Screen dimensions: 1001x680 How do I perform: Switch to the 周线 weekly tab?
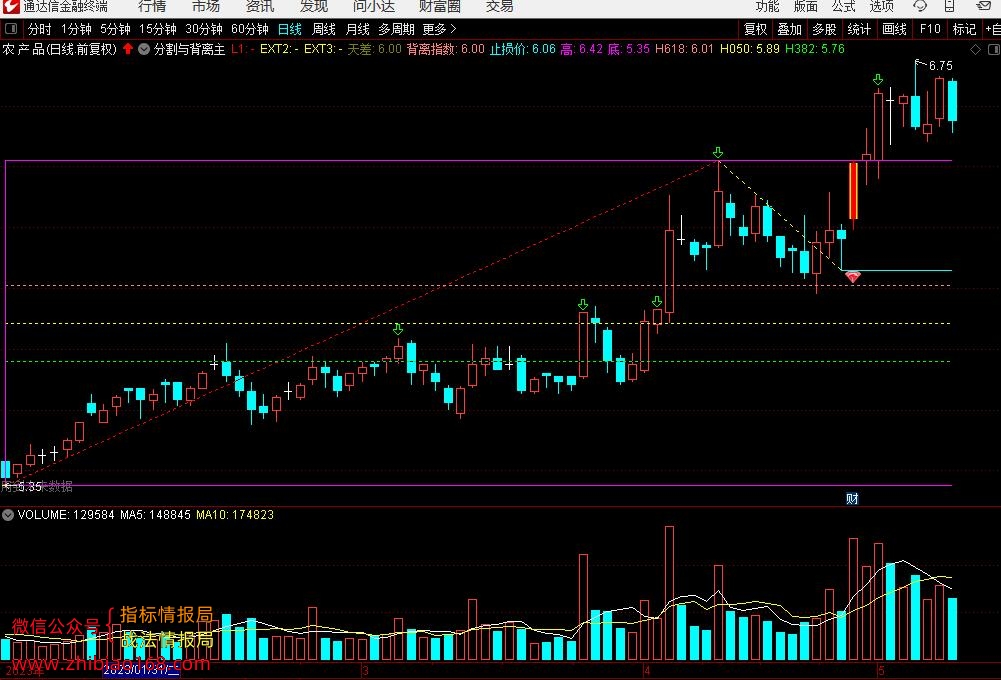coord(324,29)
